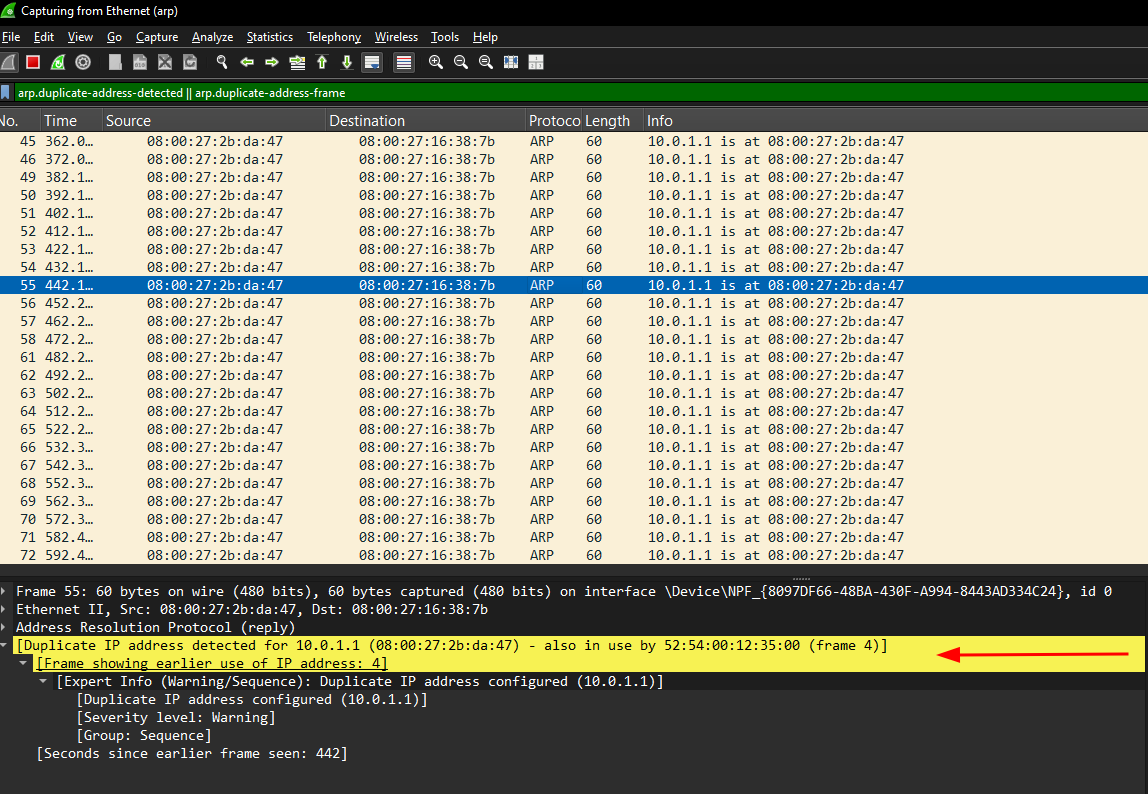Expand the Frame 55 details row

click(6, 592)
